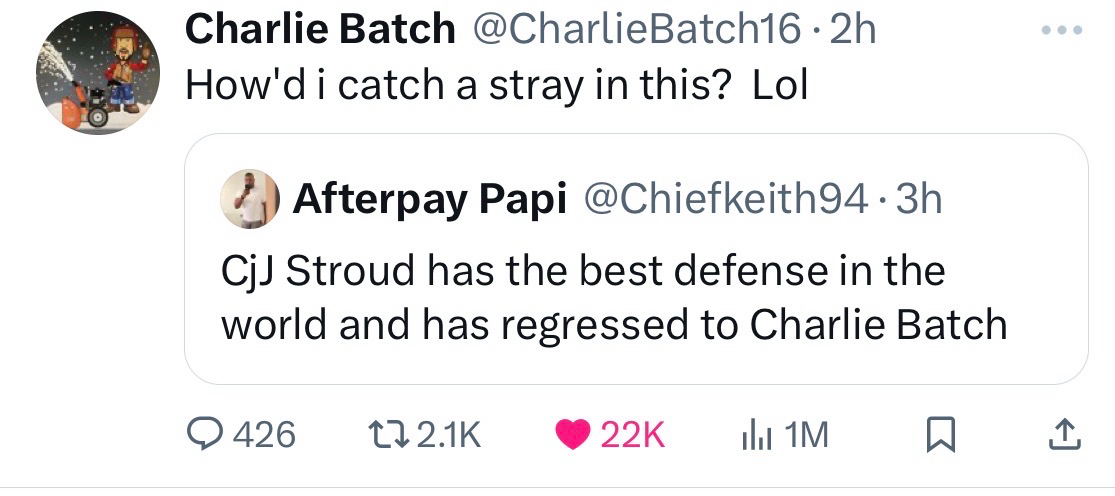Viewport: 1115px width, 496px height.
Task: Click the Charlie Batch display name
Action: [x=320, y=30]
